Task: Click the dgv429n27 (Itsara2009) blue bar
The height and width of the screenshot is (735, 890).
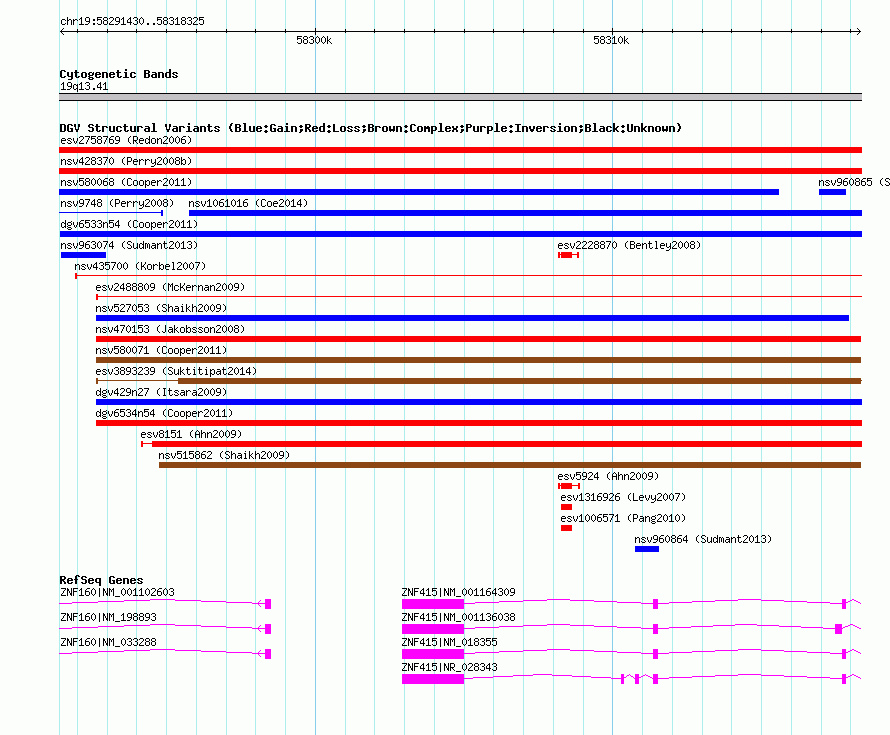Action: [x=479, y=402]
